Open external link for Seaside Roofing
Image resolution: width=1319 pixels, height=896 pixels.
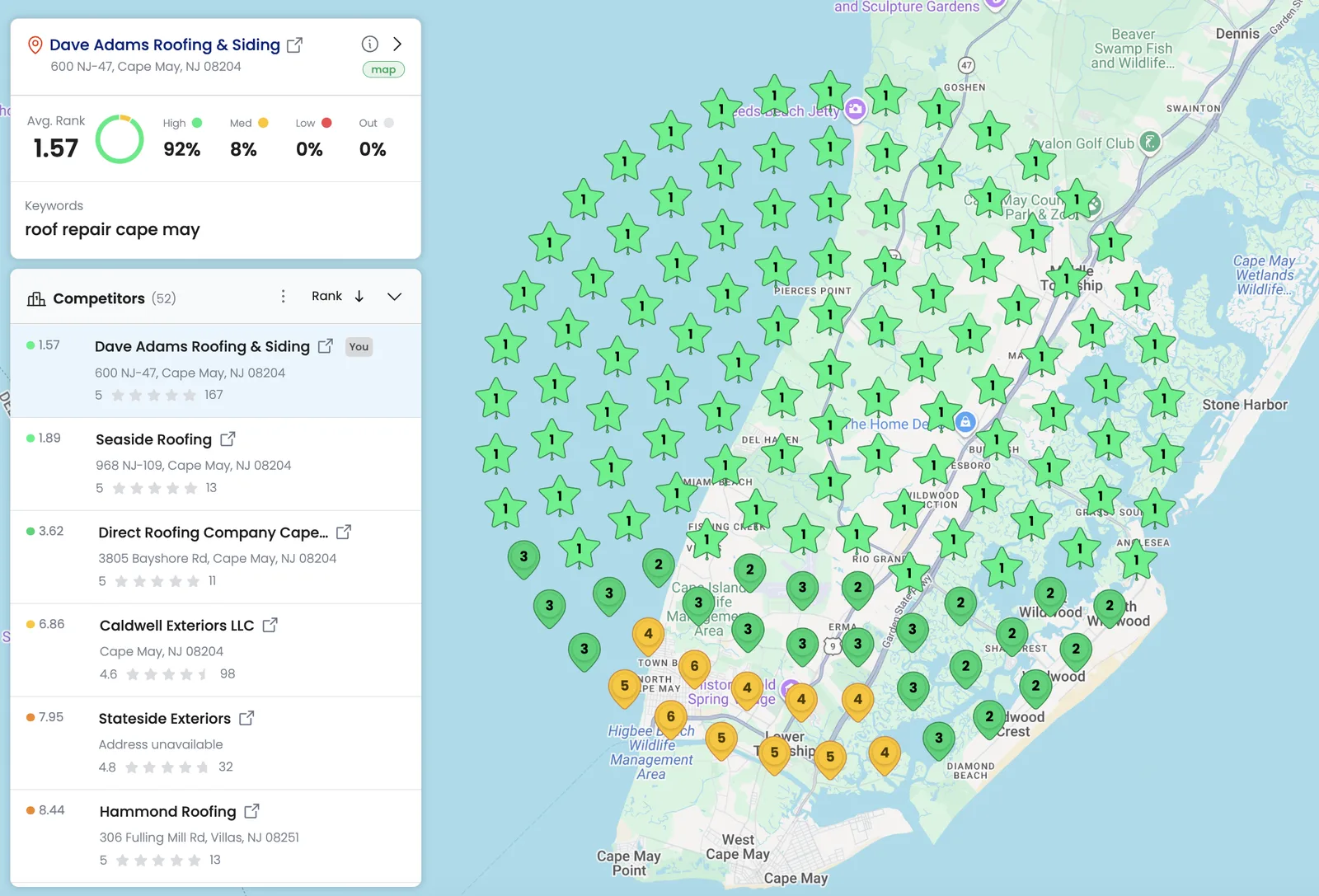pyautogui.click(x=228, y=439)
